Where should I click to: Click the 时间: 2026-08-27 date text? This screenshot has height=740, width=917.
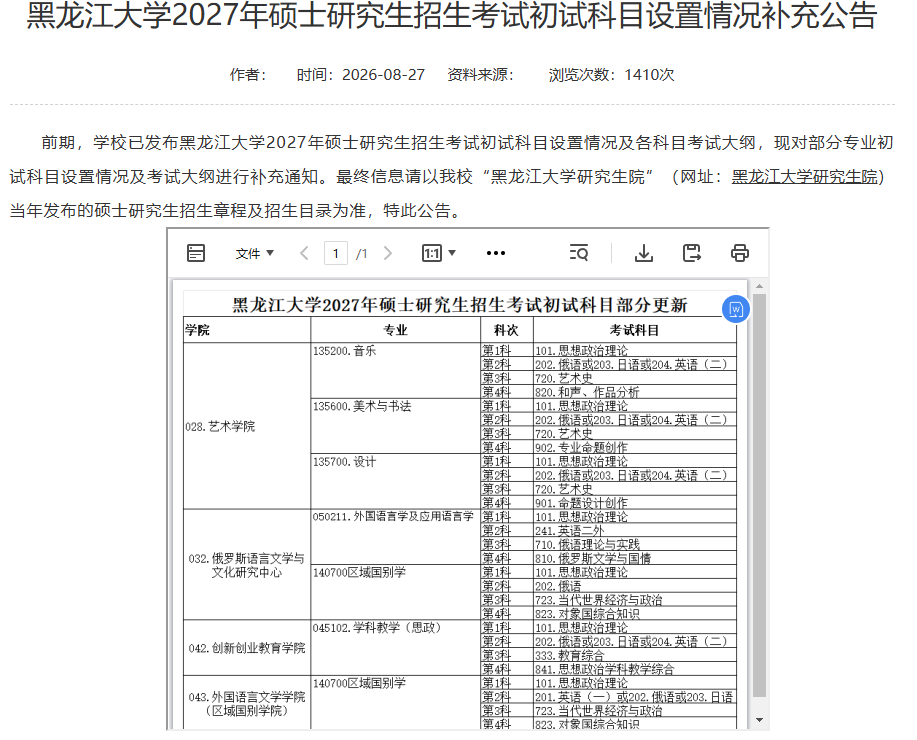360,75
